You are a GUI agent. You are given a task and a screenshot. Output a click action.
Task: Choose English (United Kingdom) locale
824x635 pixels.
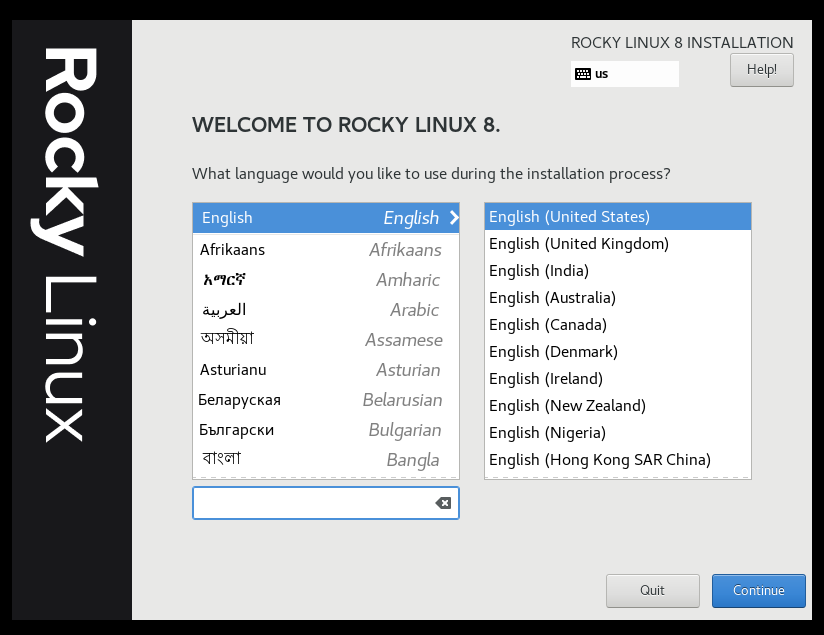click(x=617, y=244)
